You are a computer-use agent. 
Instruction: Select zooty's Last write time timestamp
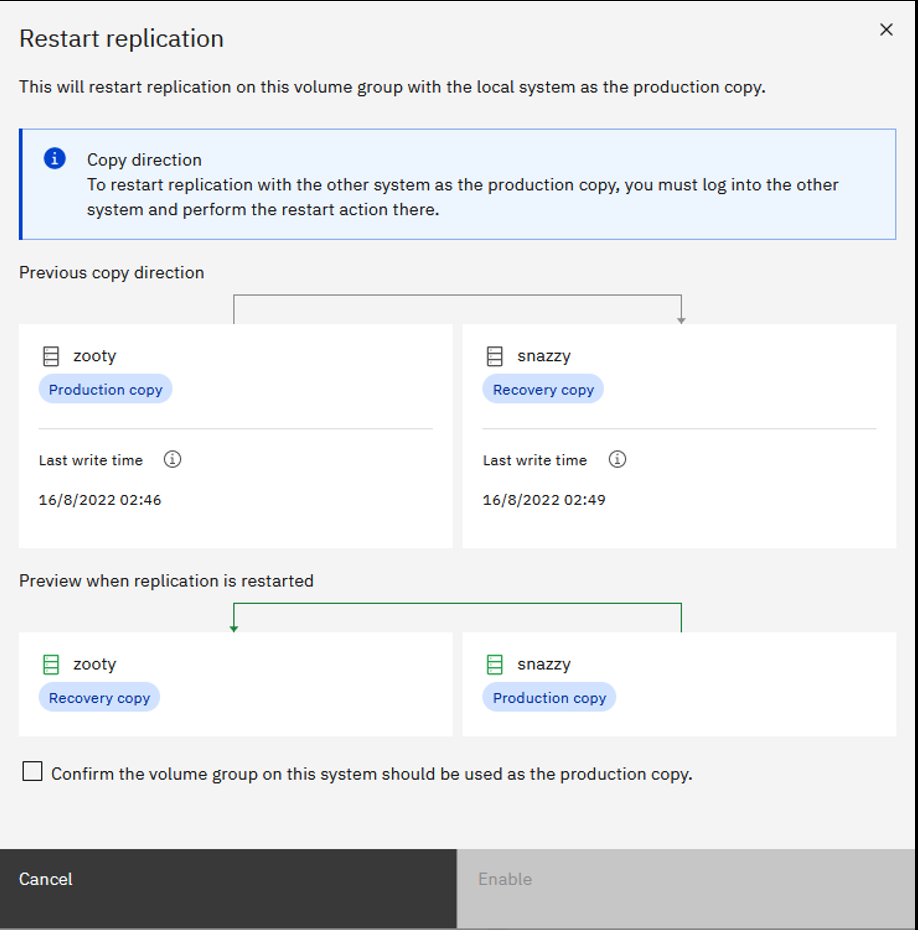coord(99,499)
